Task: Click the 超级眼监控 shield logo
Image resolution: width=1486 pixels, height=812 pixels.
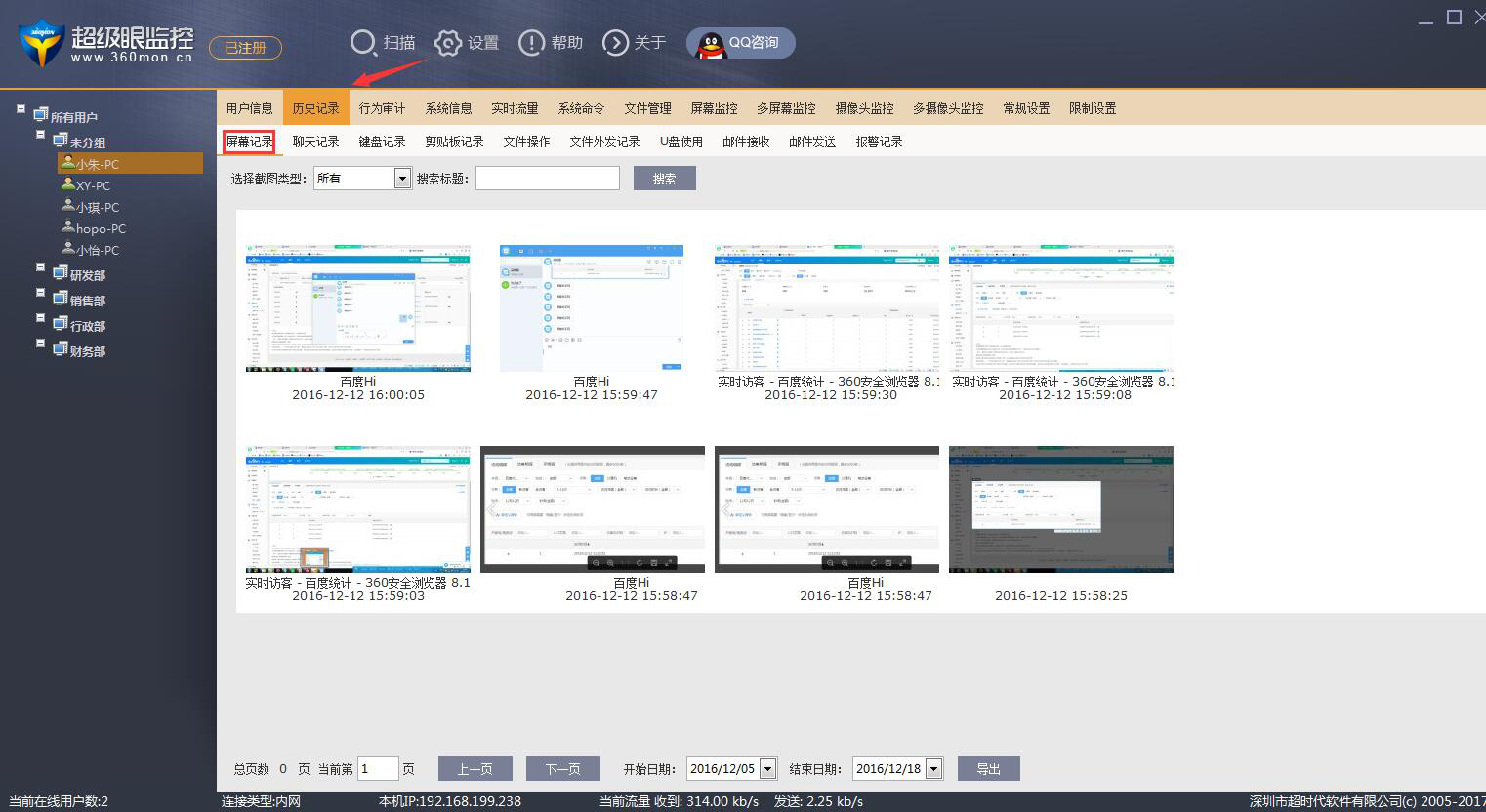Action: point(41,43)
